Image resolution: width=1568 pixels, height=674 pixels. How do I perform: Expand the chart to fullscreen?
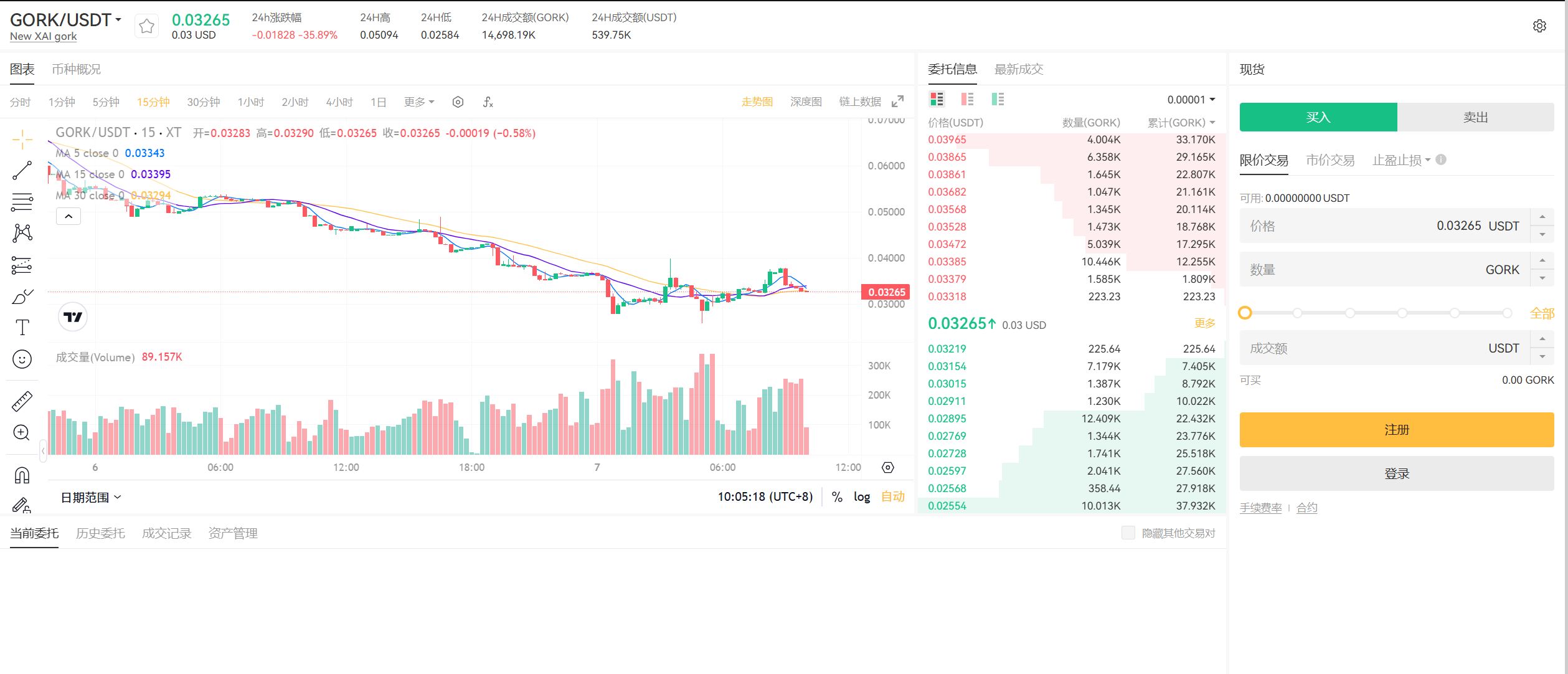(x=897, y=102)
